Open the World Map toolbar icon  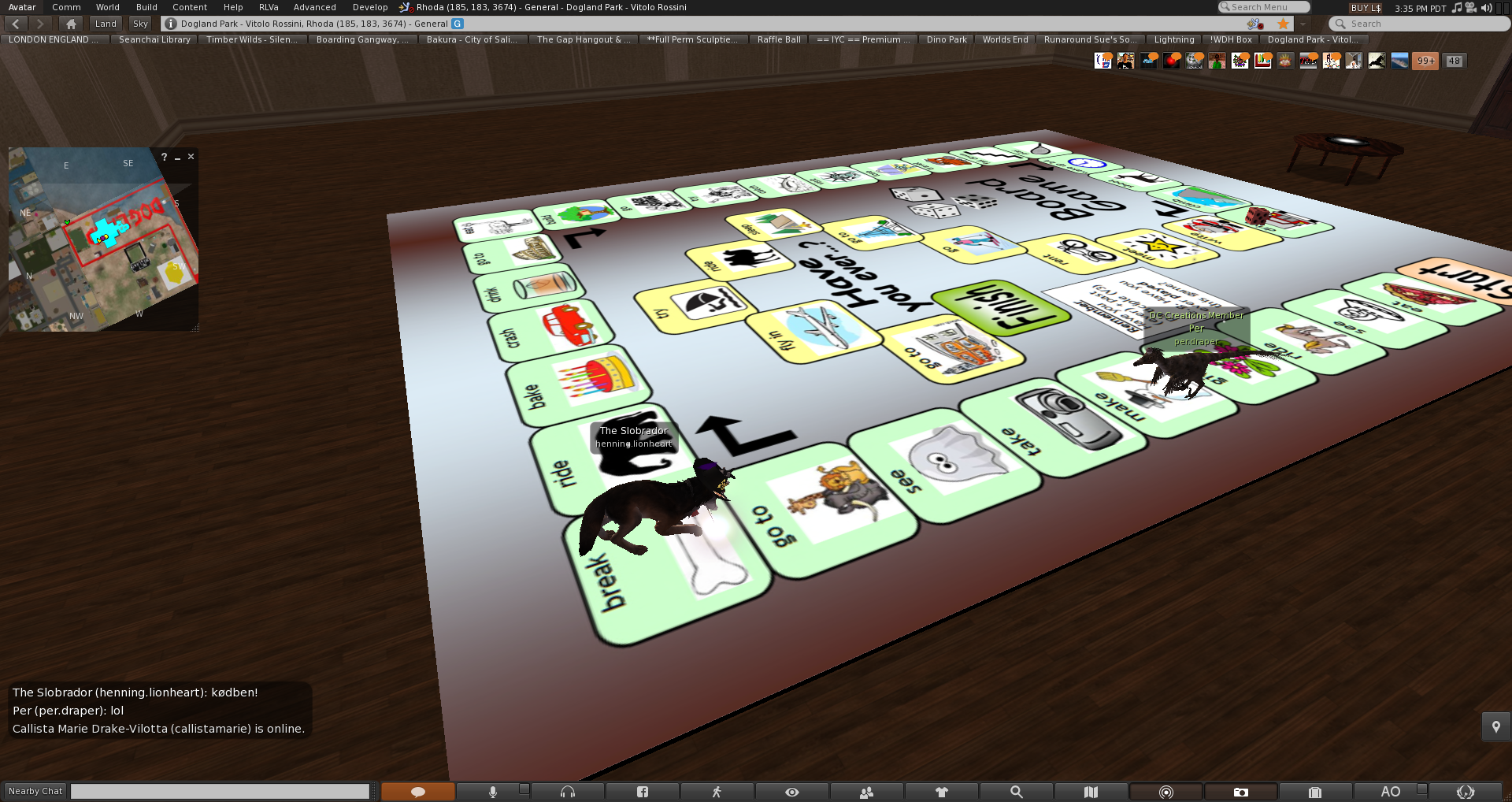coord(1091,792)
